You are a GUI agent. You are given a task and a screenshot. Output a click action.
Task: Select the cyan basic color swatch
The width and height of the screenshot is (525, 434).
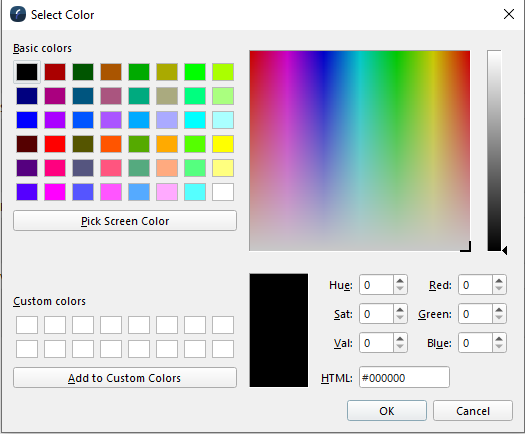point(195,120)
